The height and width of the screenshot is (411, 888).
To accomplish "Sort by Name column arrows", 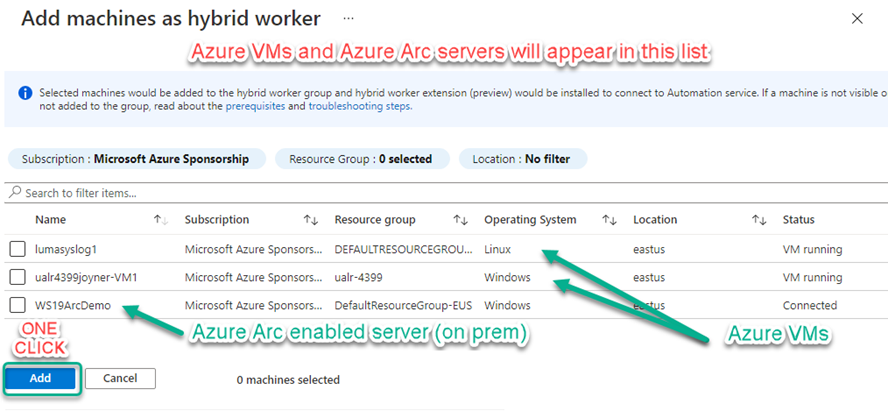I will pos(160,220).
